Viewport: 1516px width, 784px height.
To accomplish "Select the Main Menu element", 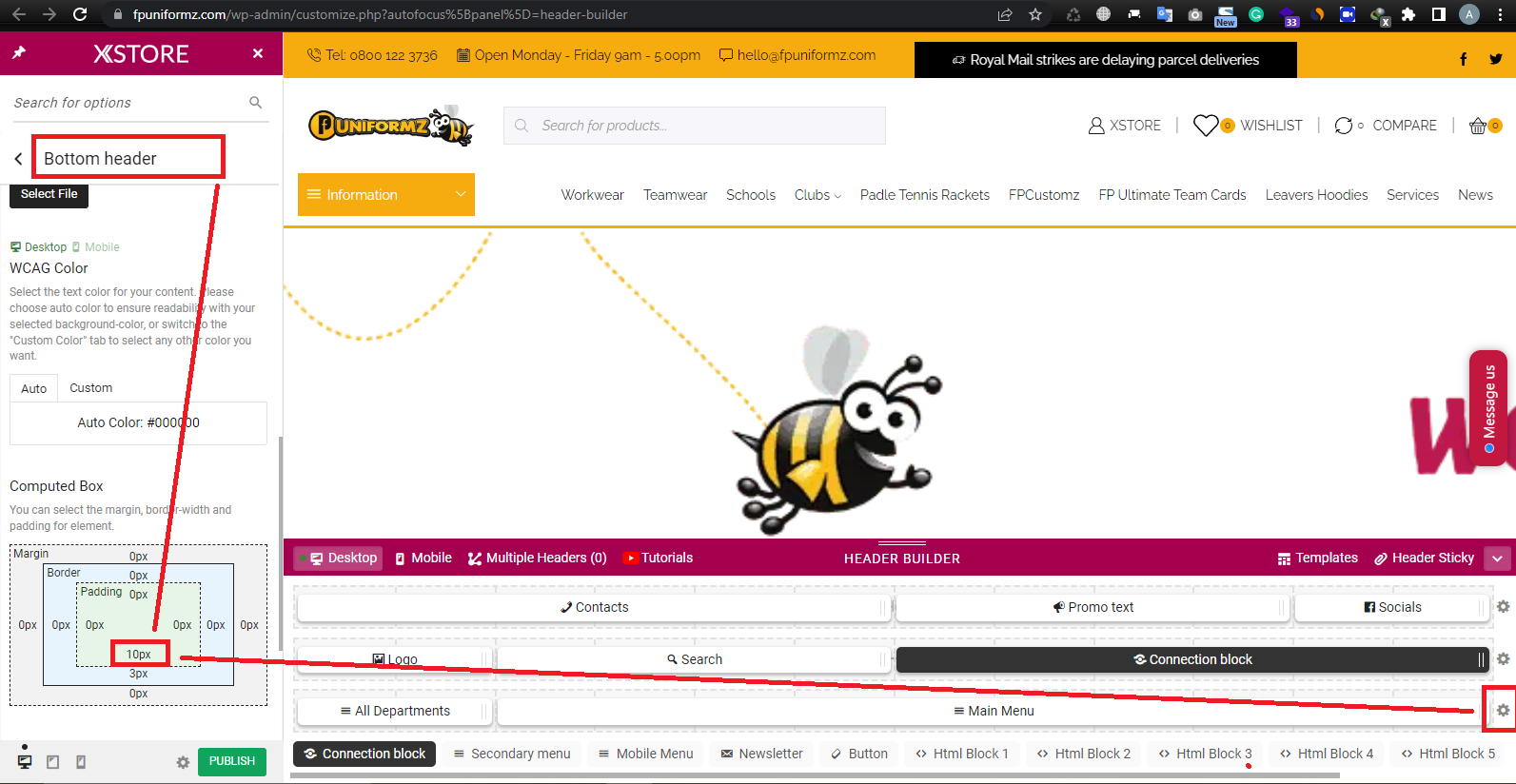I will click(x=994, y=711).
